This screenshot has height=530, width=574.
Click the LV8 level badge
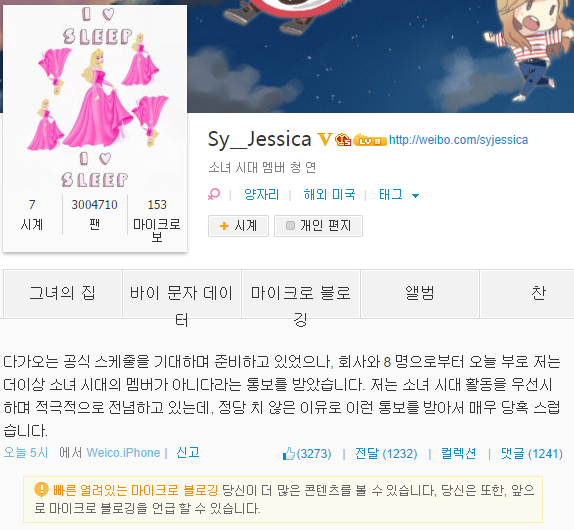(x=370, y=140)
